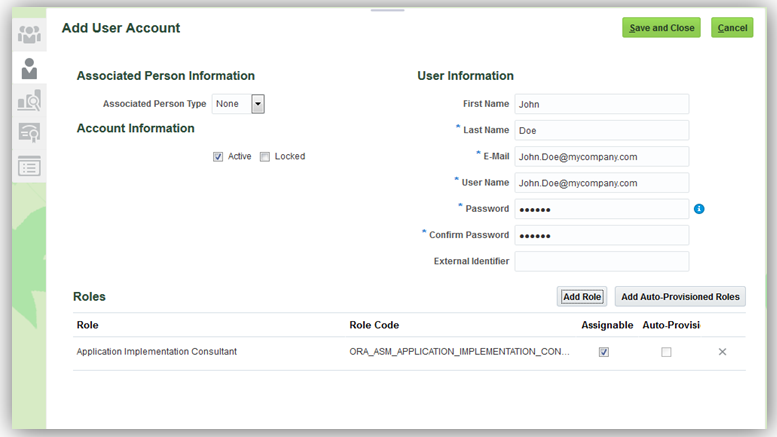Image resolution: width=777 pixels, height=437 pixels.
Task: Enable the Locked account checkbox
Action: [x=265, y=156]
